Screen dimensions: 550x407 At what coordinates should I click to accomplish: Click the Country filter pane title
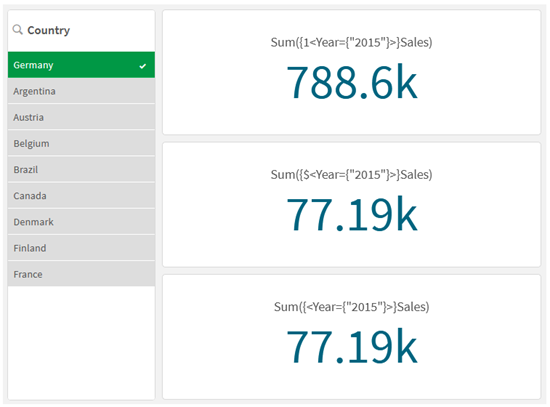click(49, 30)
